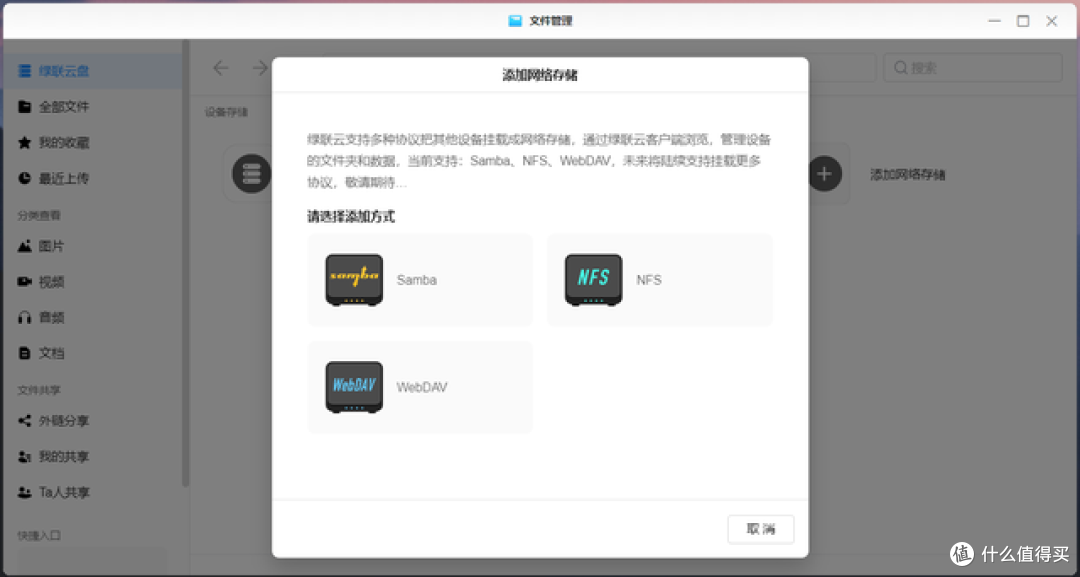Open 绿联云盘 in the sidebar
The image size is (1080, 577).
click(92, 71)
